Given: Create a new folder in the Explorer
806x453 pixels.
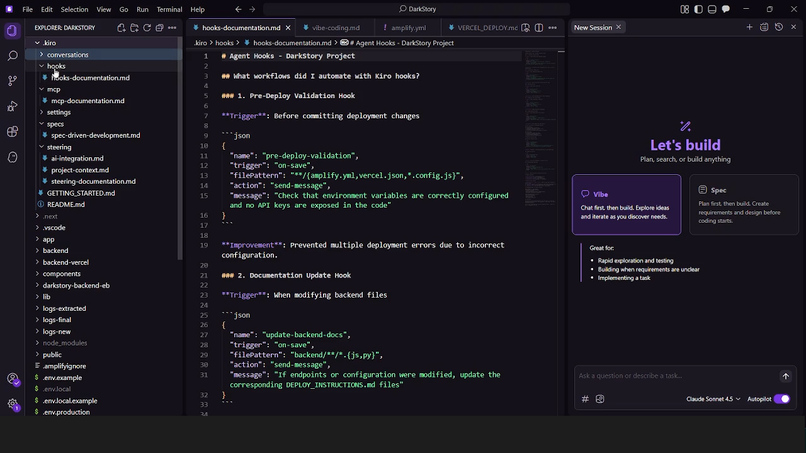Looking at the screenshot, I should [x=134, y=28].
